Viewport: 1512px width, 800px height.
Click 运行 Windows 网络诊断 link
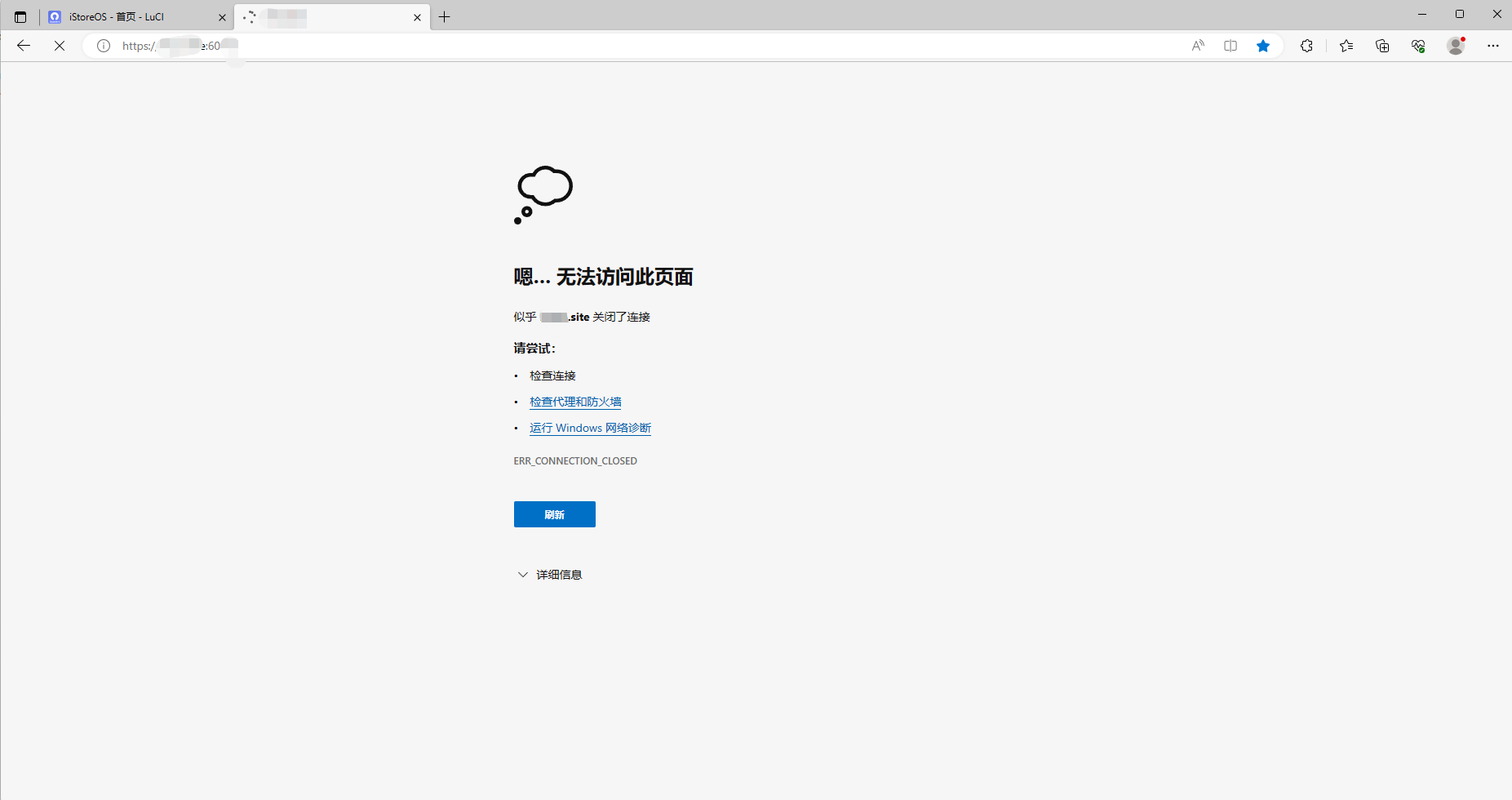point(590,428)
